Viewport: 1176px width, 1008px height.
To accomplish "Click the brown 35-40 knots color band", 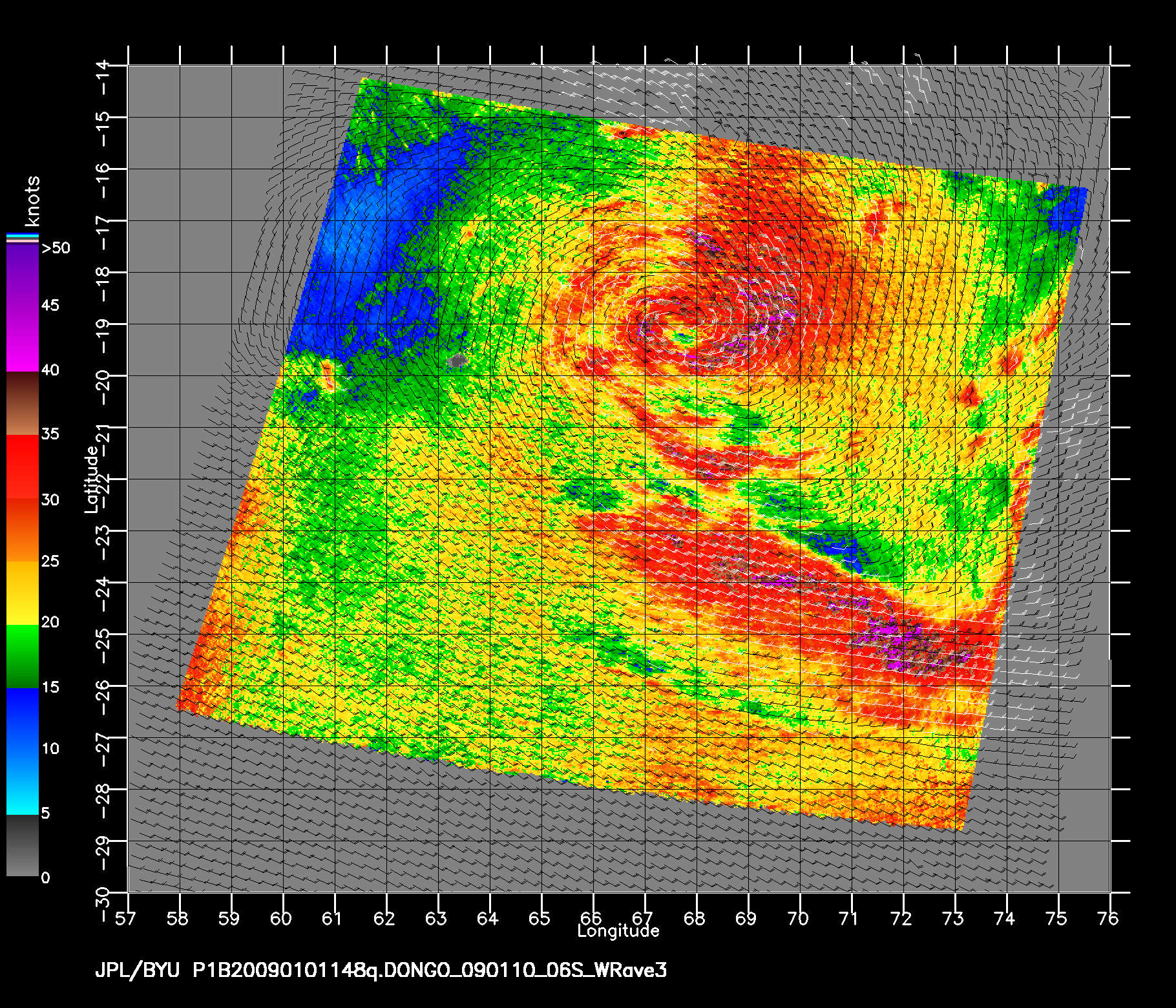I will 23,404.
